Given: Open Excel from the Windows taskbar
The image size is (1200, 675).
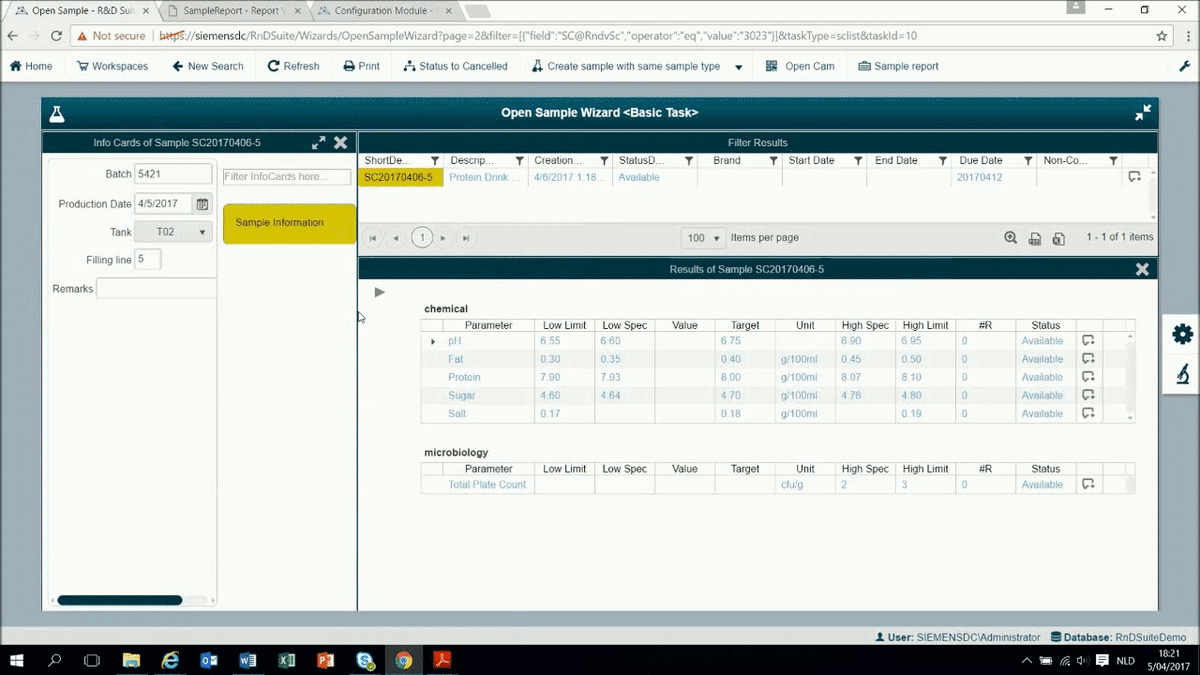Looking at the screenshot, I should click(x=285, y=660).
